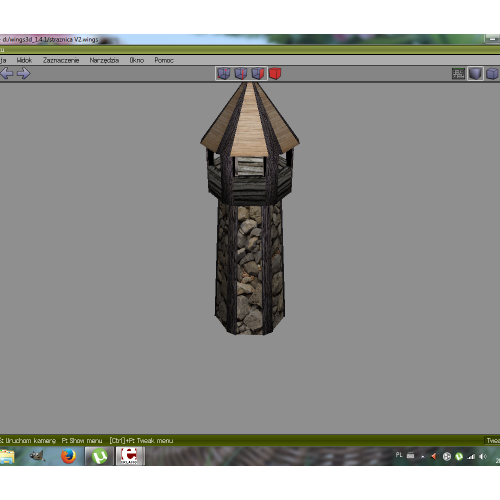Select edge selection mode cube
Screen dimensions: 500x500
tap(241, 73)
